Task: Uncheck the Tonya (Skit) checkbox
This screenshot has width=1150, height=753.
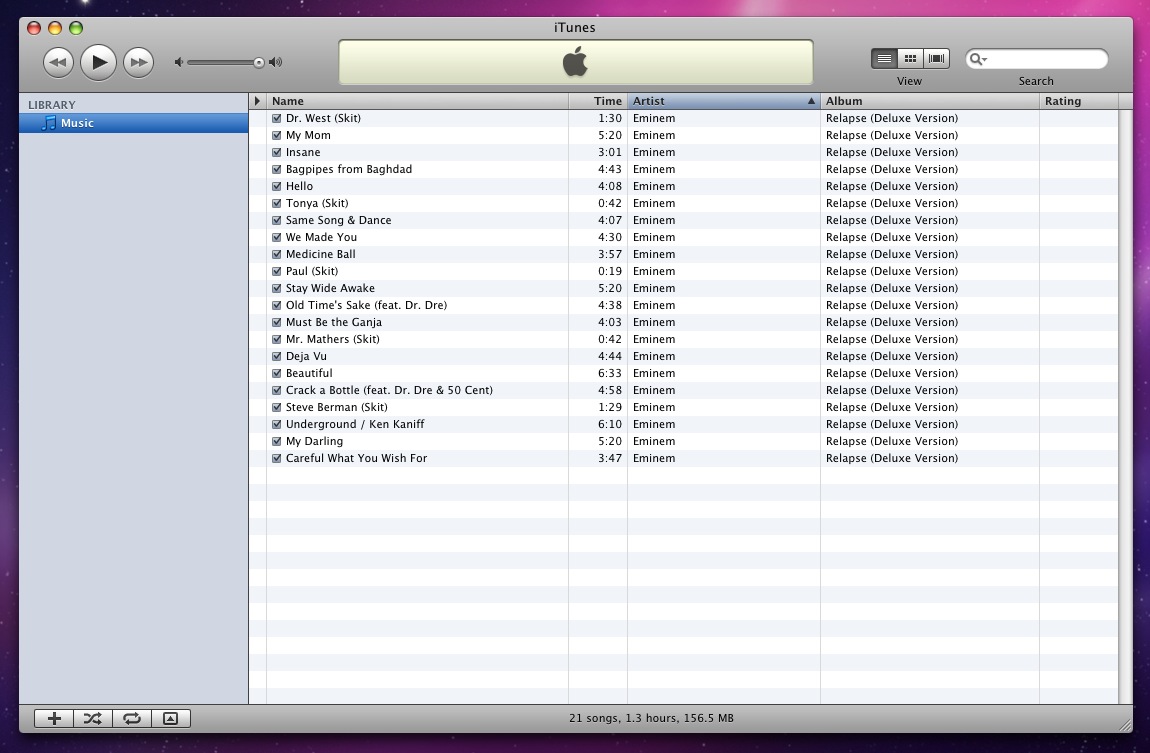Action: coord(276,203)
